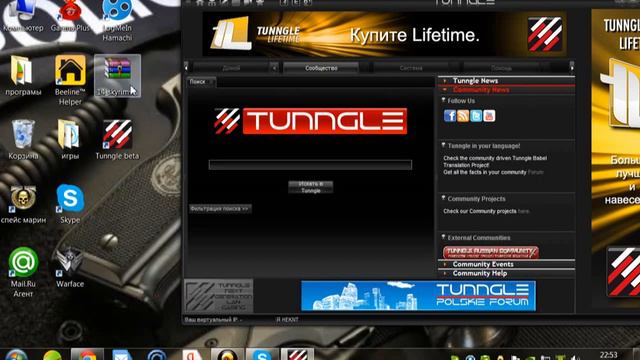The width and height of the screenshot is (640, 360).
Task: Switch to the Сообщество tab
Action: (321, 68)
